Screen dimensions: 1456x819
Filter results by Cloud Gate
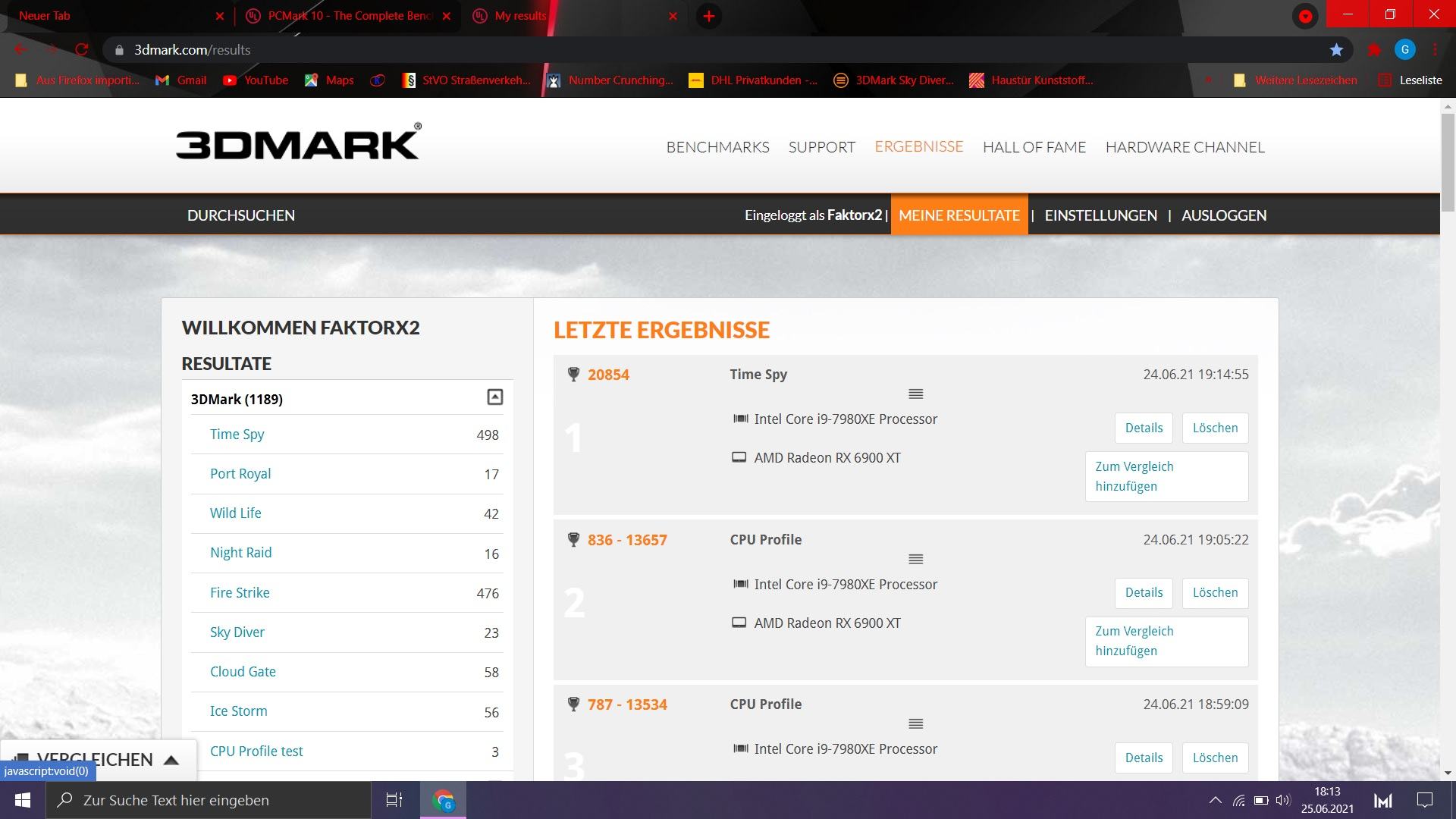(x=243, y=672)
